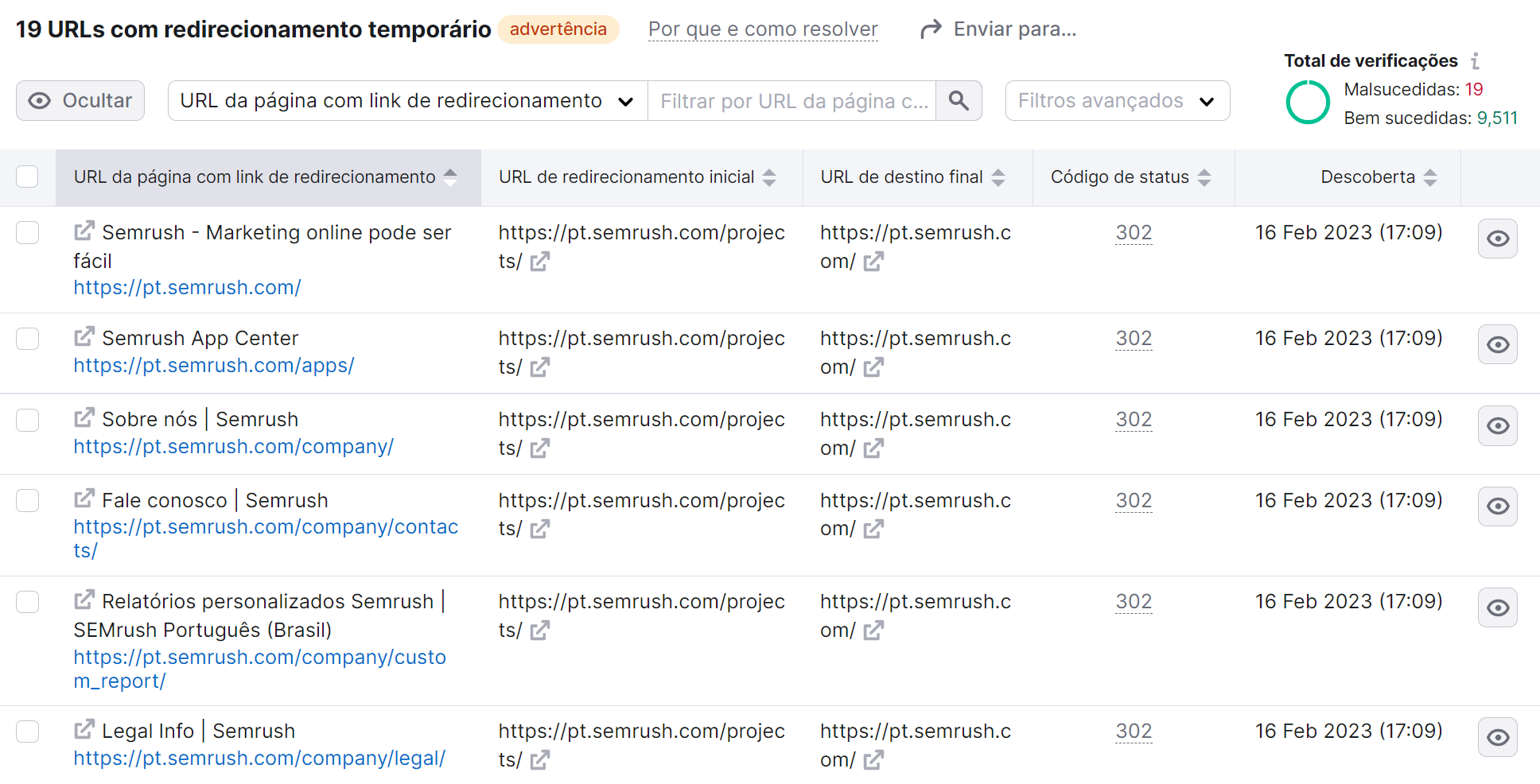
Task: Check the select-all checkbox in the table header
Action: (x=28, y=177)
